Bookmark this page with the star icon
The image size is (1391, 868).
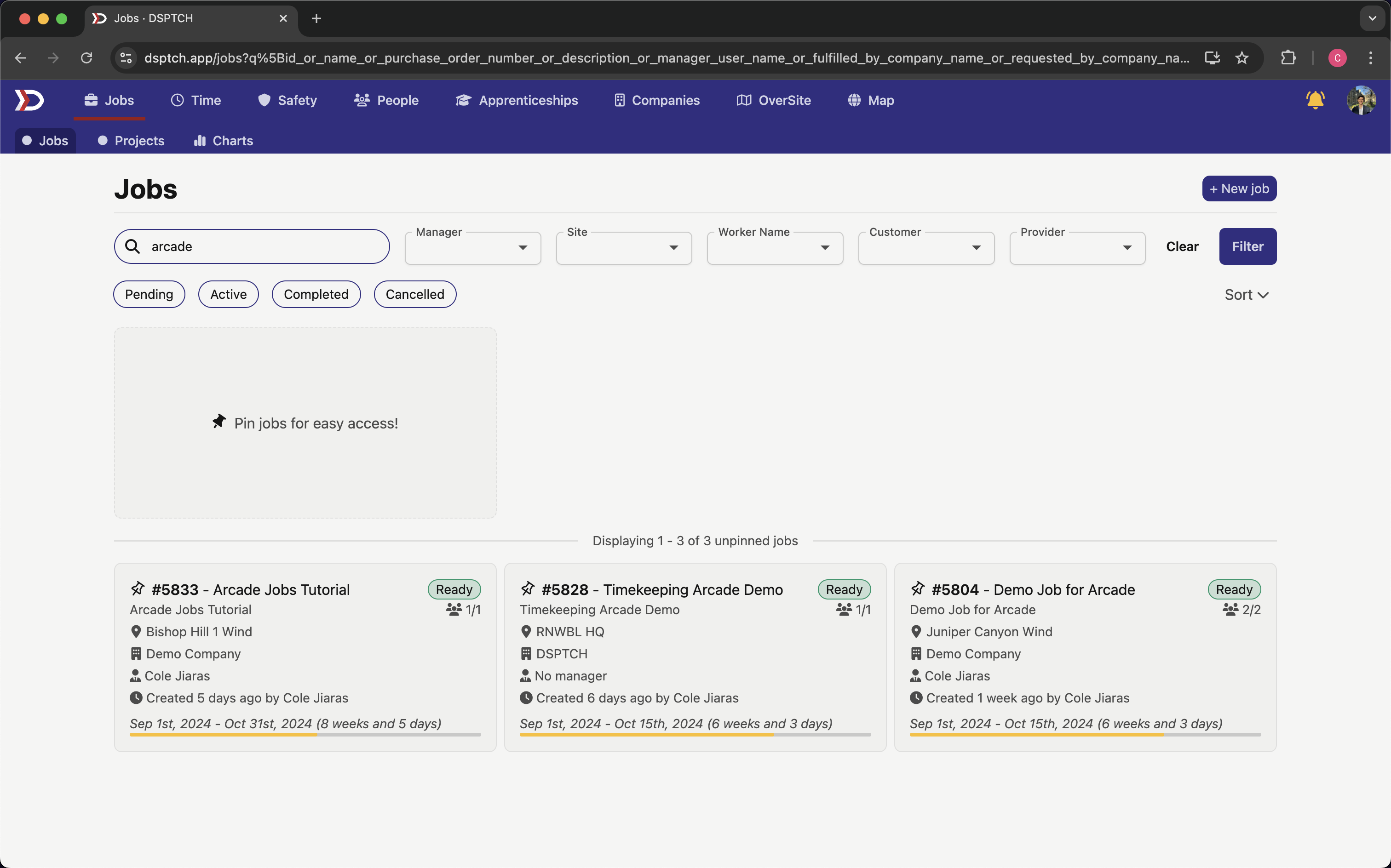pyautogui.click(x=1242, y=58)
